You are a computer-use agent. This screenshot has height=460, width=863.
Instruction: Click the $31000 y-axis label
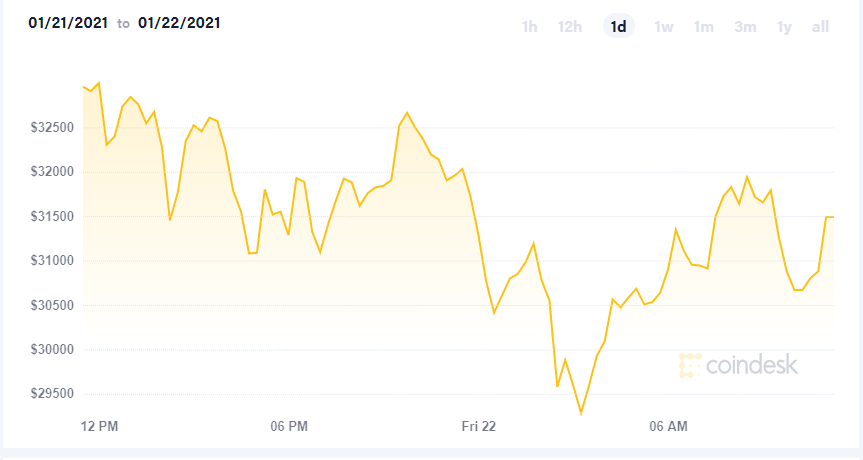tap(52, 260)
